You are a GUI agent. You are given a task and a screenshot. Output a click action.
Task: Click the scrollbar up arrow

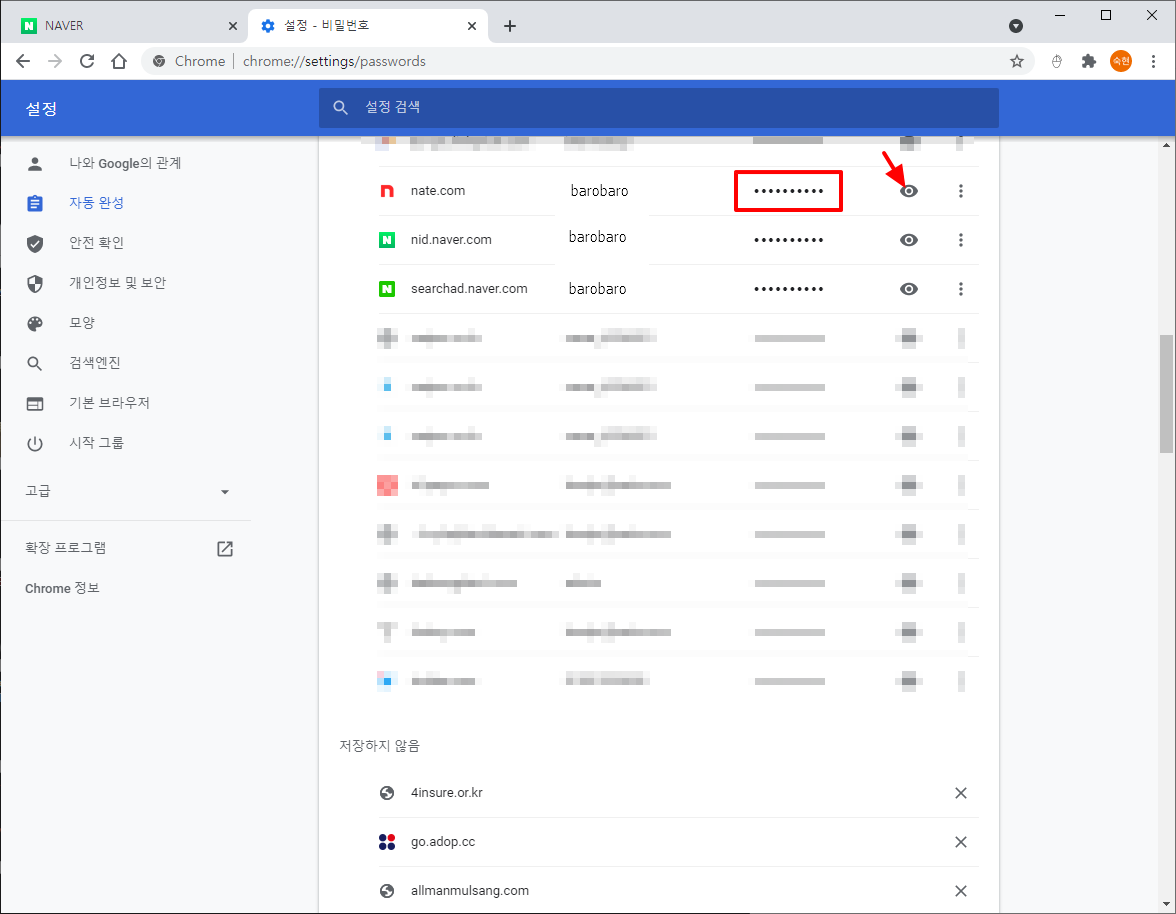(1166, 145)
